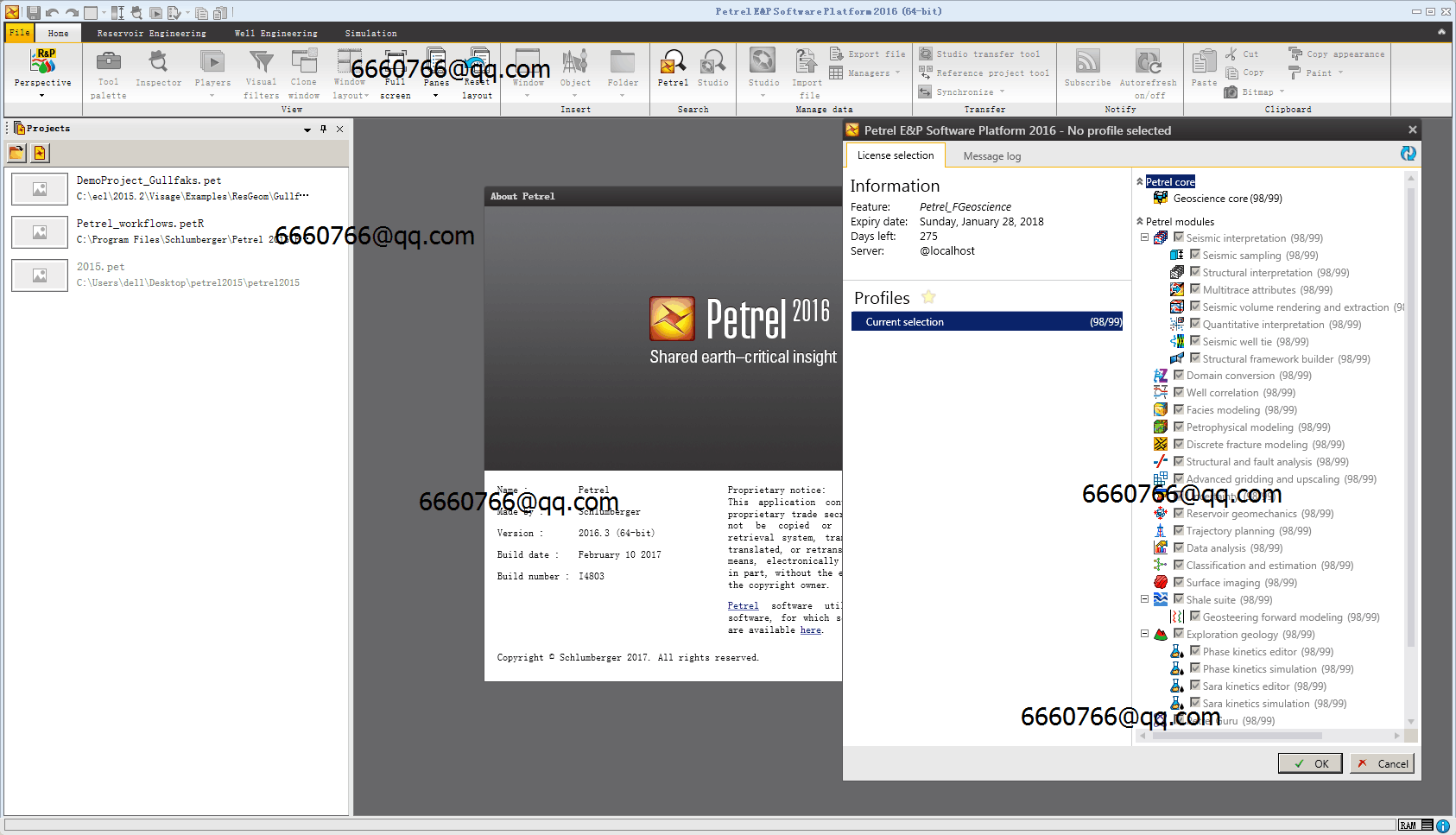This screenshot has width=1456, height=835.
Task: Click the Petrel search icon
Action: [673, 61]
